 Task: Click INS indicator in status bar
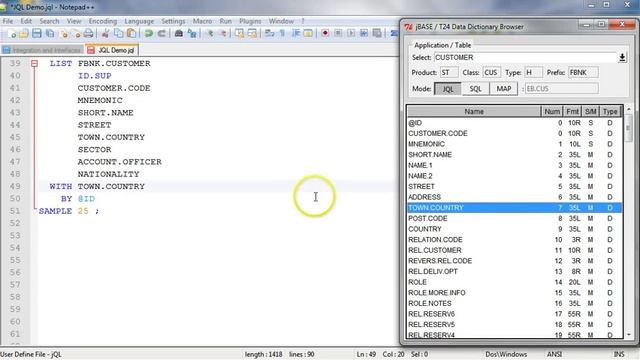pyautogui.click(x=619, y=354)
